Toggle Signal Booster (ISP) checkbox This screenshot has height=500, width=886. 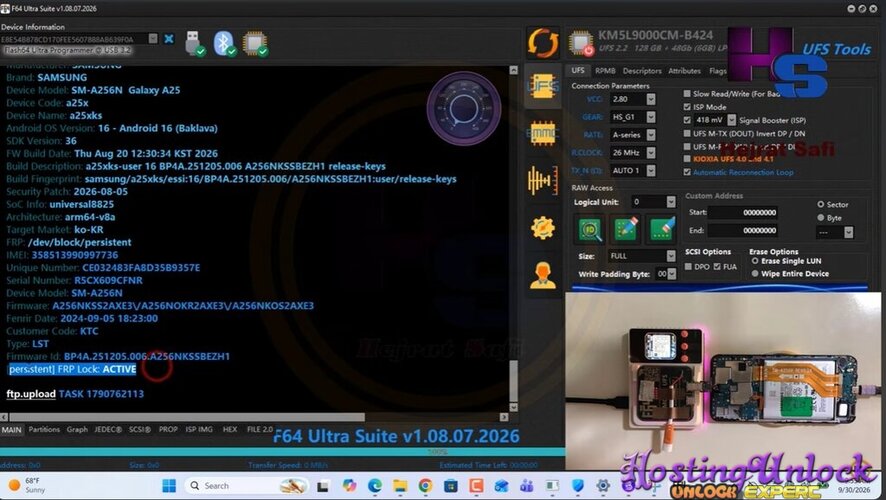[x=687, y=120]
